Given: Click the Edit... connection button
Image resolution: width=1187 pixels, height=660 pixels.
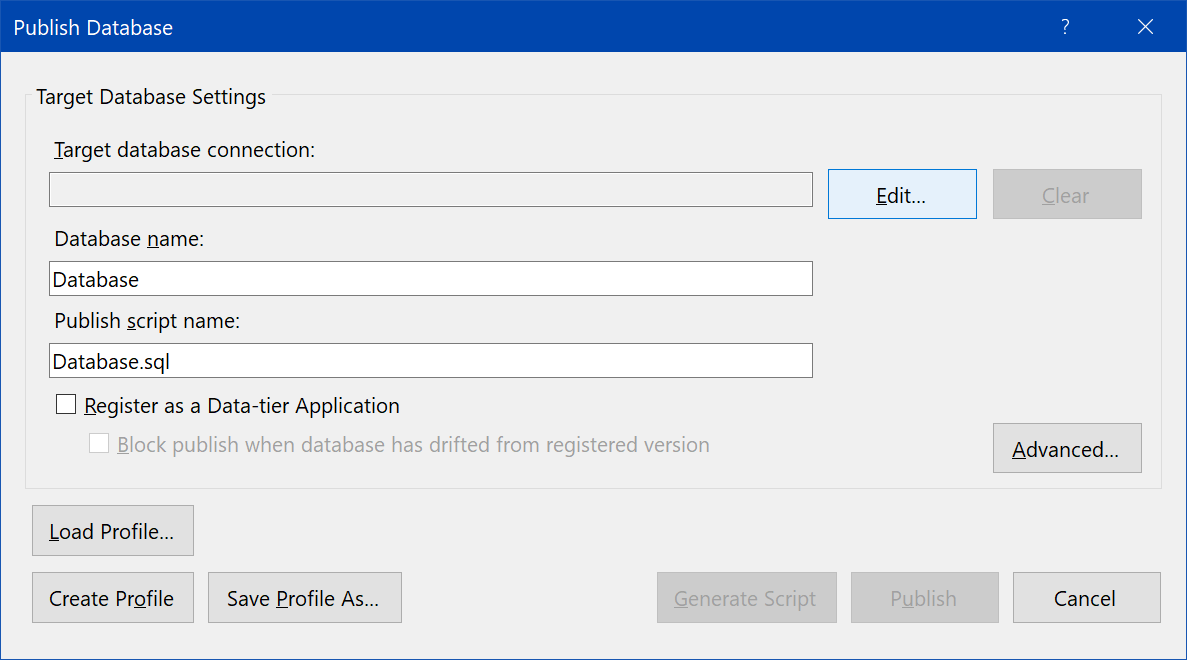Looking at the screenshot, I should (x=901, y=194).
